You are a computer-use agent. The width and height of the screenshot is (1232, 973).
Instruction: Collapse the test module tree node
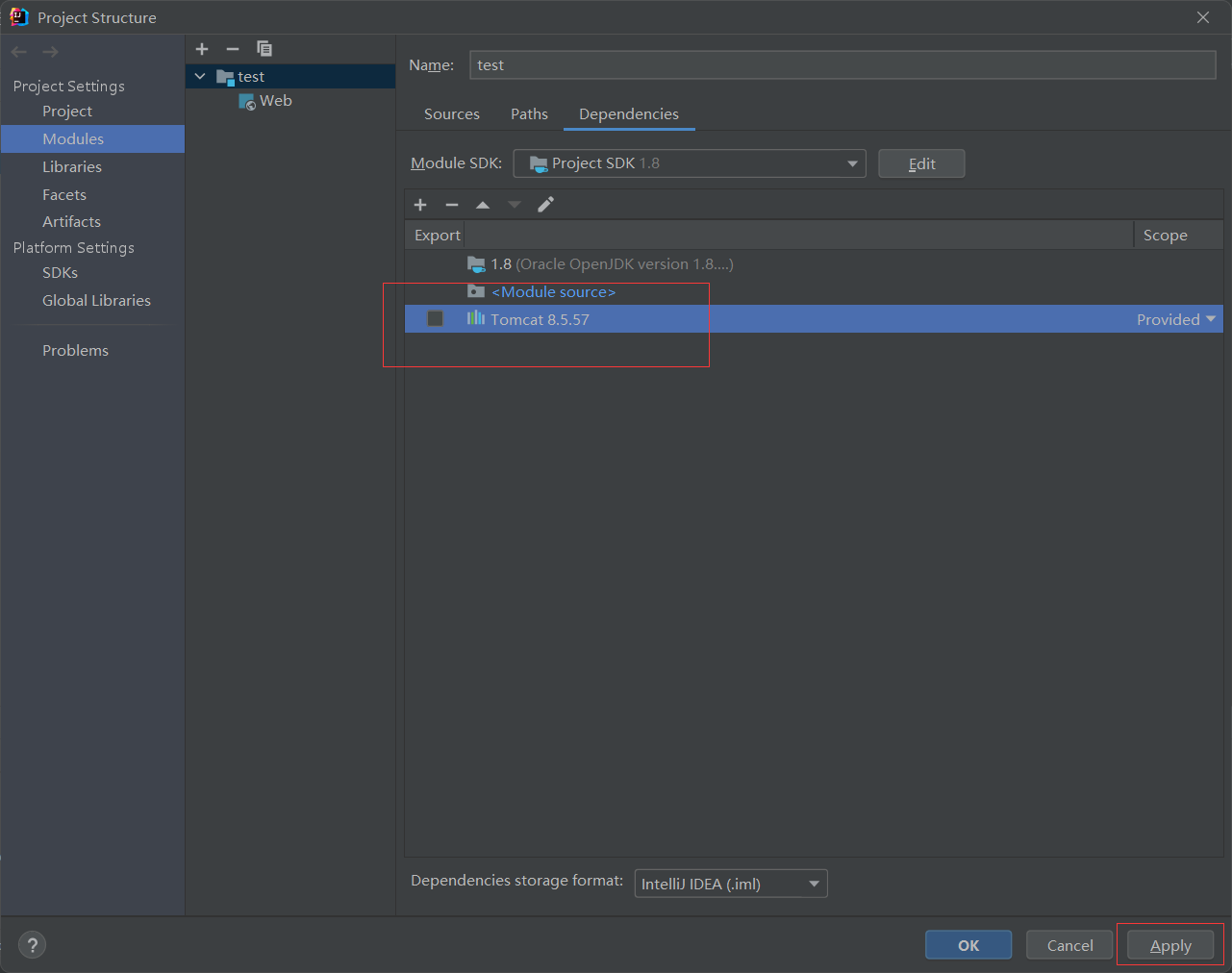(x=200, y=77)
